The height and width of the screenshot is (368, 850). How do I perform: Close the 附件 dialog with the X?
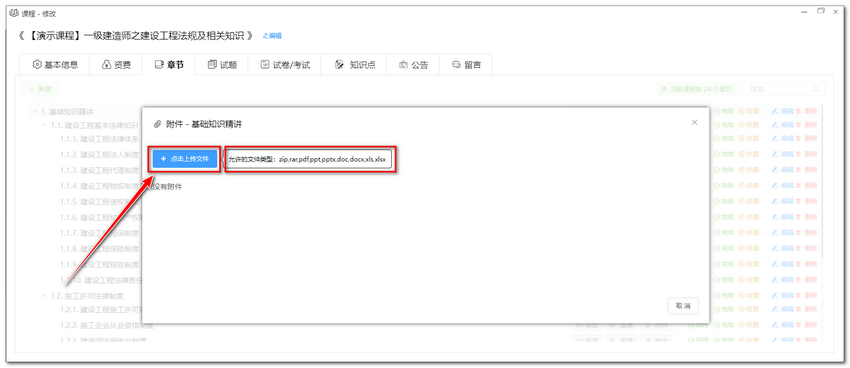pos(694,122)
